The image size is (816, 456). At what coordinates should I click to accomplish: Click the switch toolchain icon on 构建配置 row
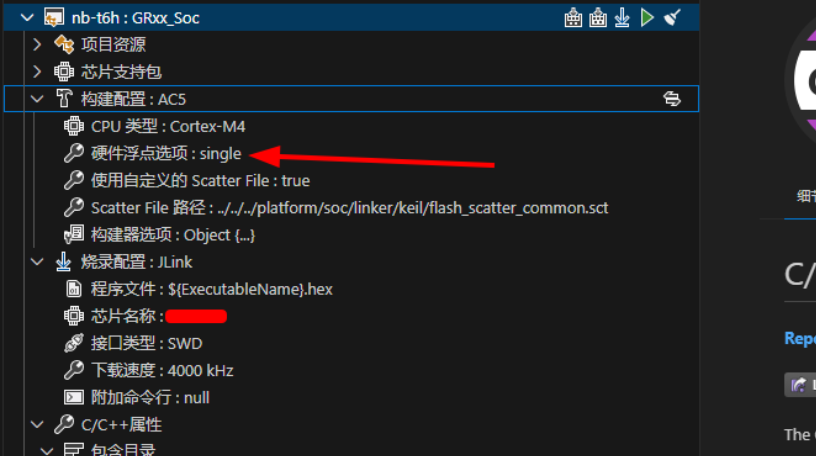672,99
